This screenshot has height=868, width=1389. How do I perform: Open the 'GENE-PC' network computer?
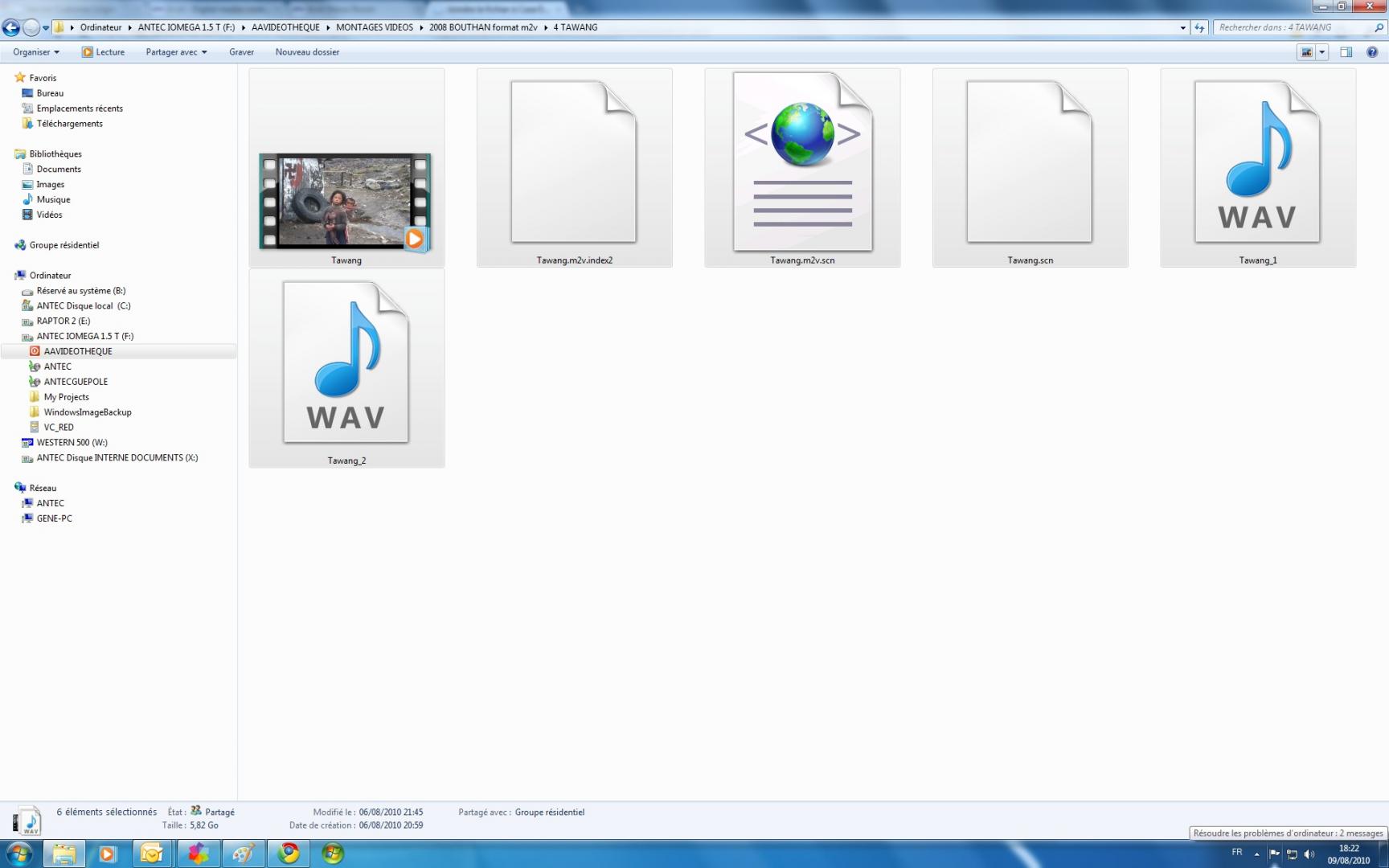[54, 519]
